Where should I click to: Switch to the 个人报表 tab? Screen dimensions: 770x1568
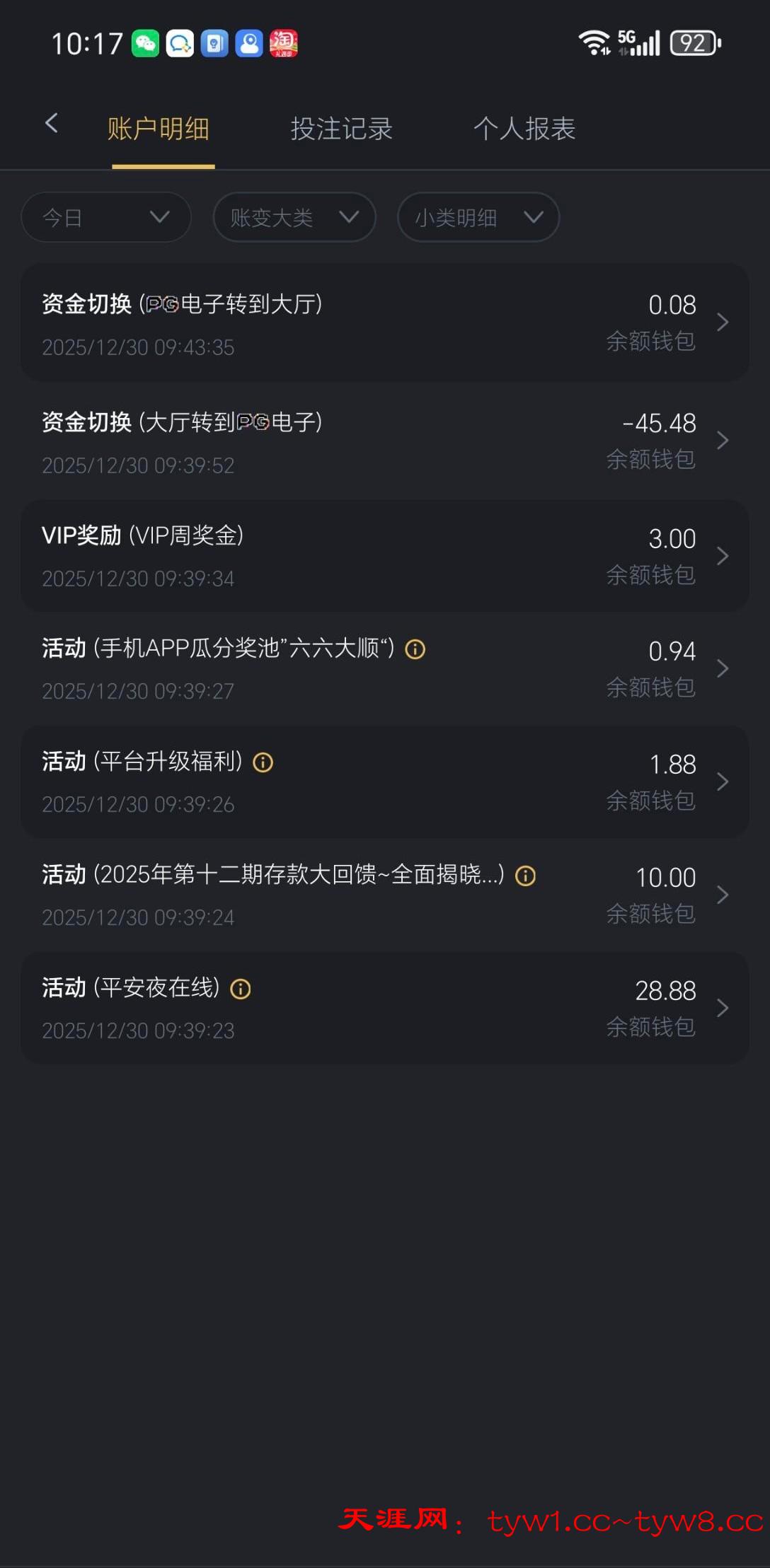point(524,129)
